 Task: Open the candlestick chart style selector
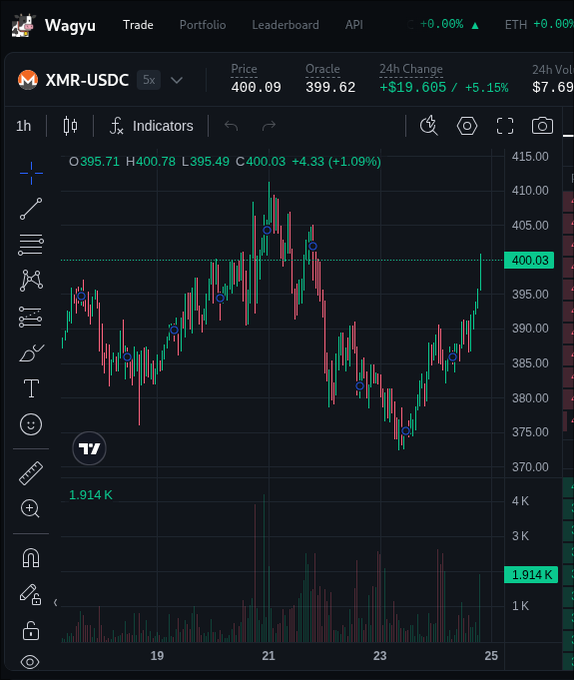[x=70, y=126]
